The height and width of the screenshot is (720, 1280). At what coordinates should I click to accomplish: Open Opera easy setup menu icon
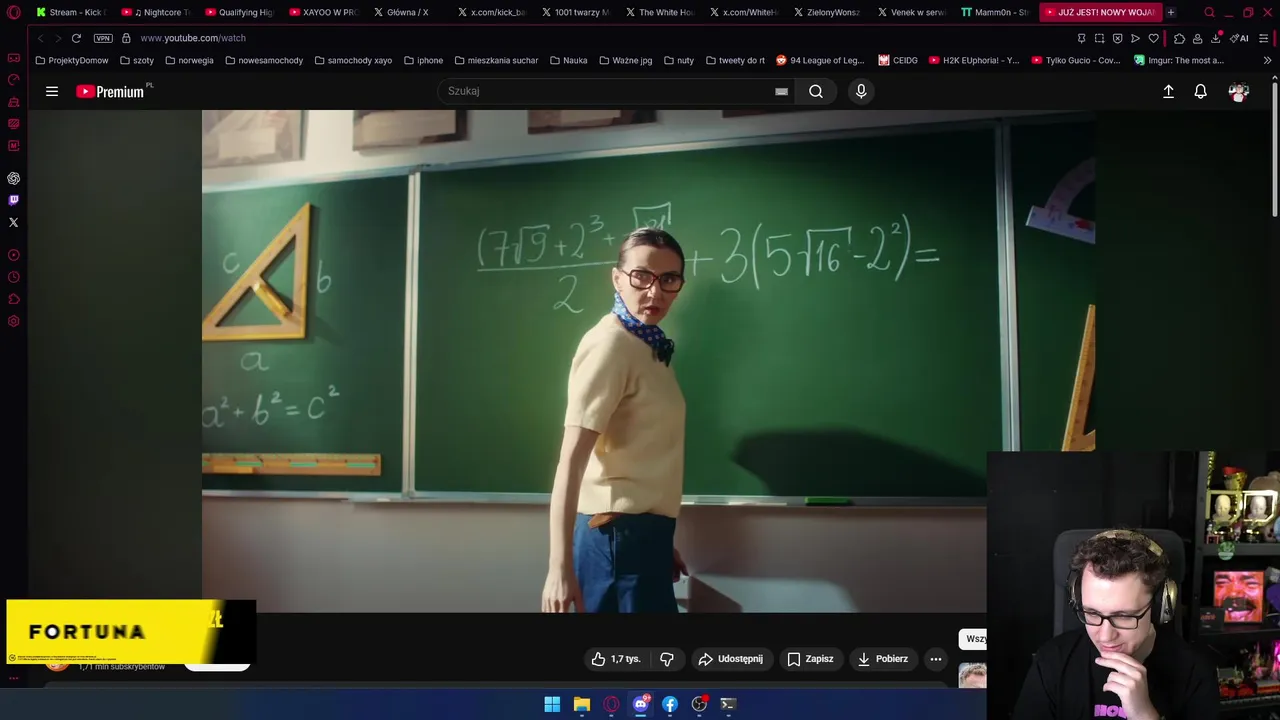coord(1264,38)
